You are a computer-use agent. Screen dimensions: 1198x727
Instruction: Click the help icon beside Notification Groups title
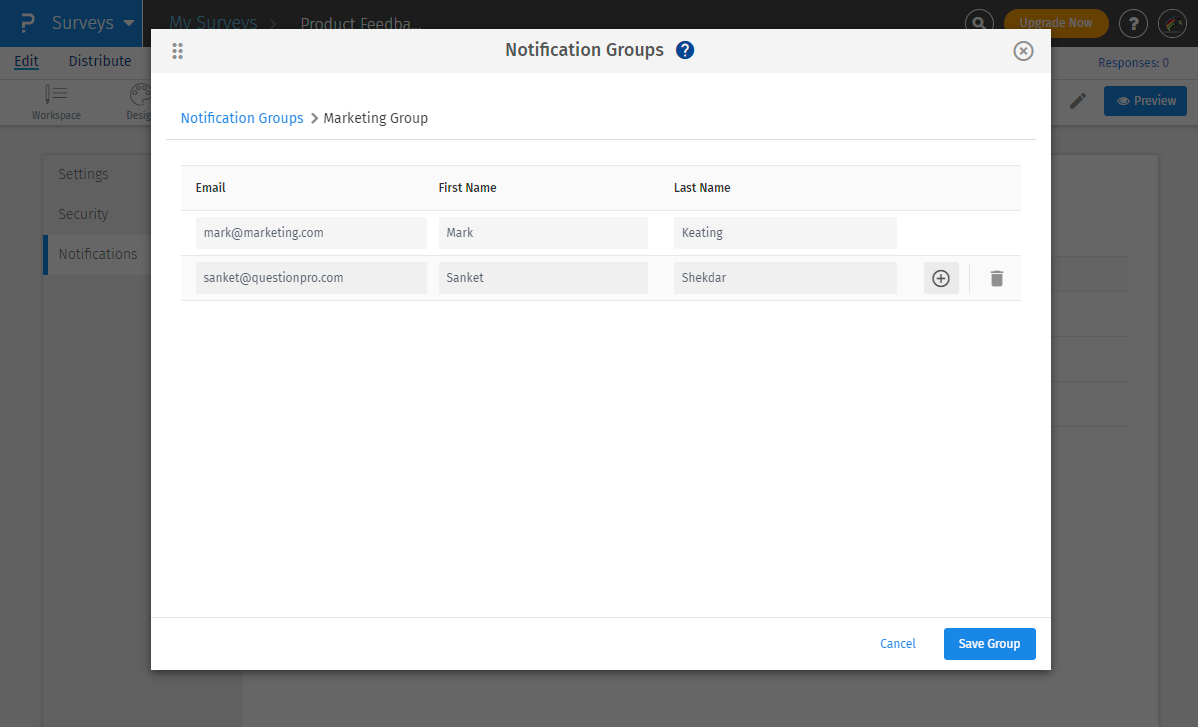[x=685, y=49]
